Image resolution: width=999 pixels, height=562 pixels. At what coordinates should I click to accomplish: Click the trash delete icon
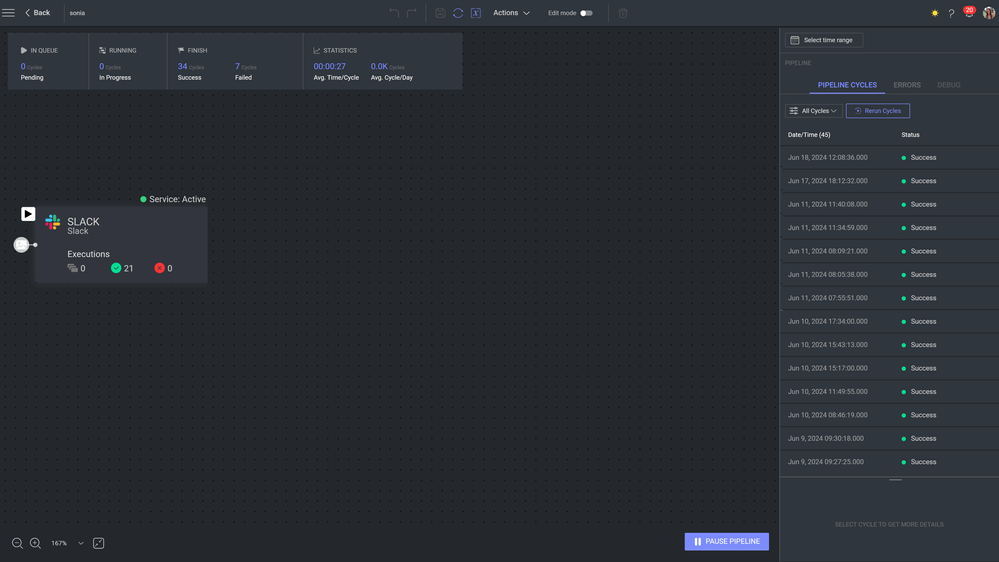623,13
